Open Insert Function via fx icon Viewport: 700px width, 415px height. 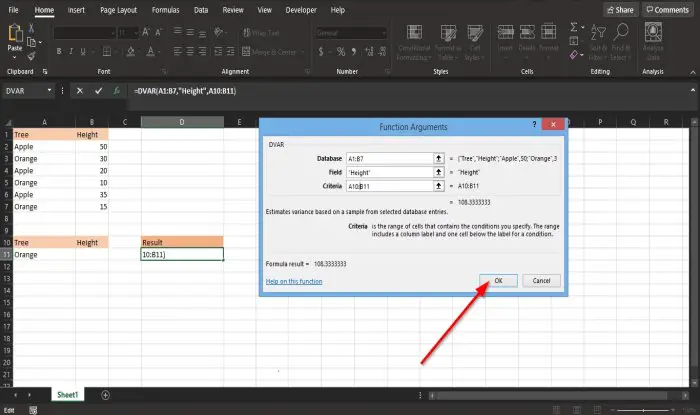click(x=117, y=91)
